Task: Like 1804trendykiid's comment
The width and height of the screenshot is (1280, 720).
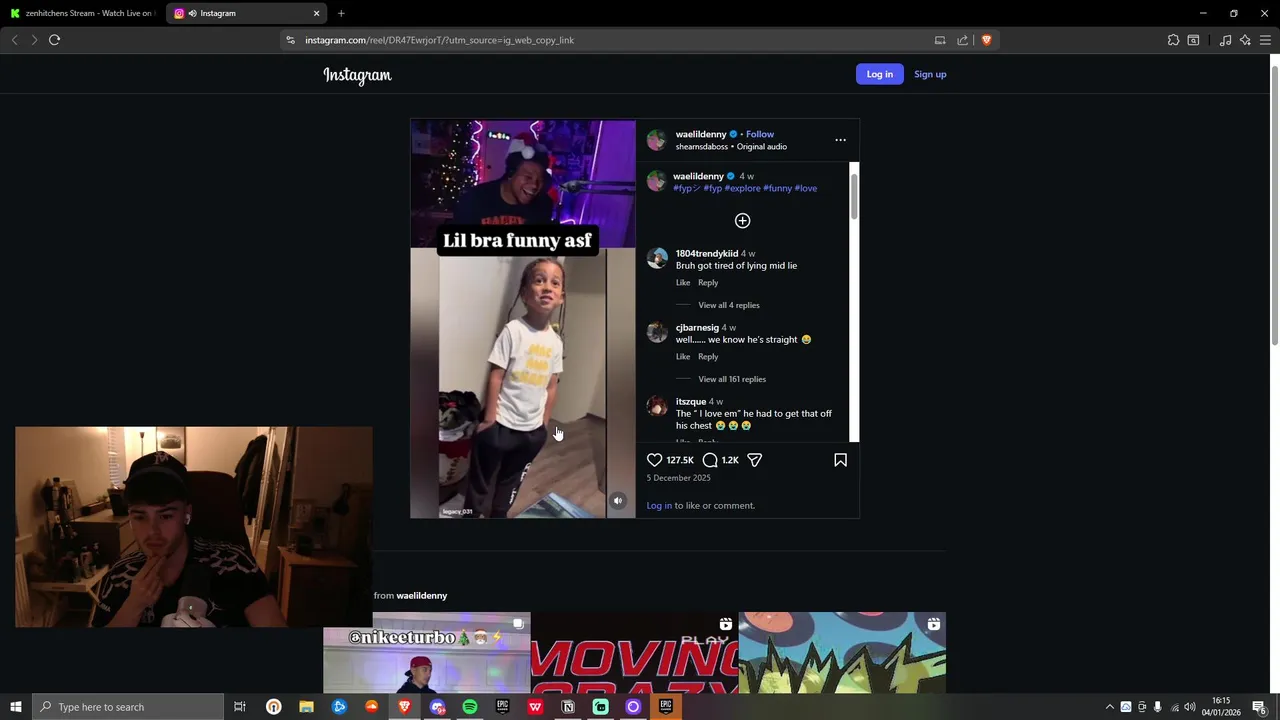Action: coord(683,282)
